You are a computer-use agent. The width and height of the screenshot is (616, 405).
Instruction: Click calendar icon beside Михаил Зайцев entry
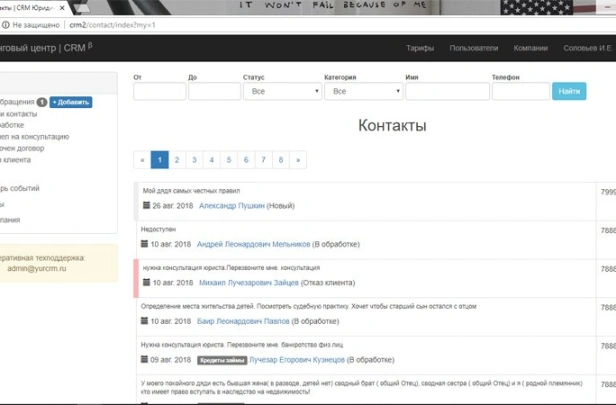click(146, 282)
